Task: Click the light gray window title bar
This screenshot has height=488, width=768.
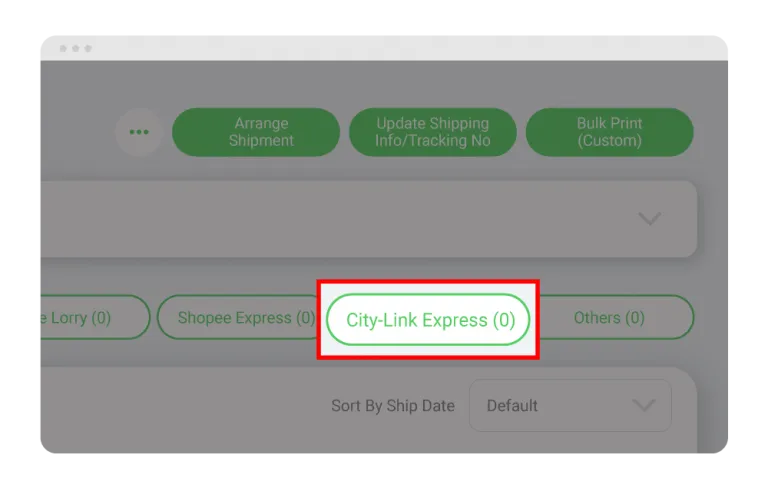Action: 384,48
